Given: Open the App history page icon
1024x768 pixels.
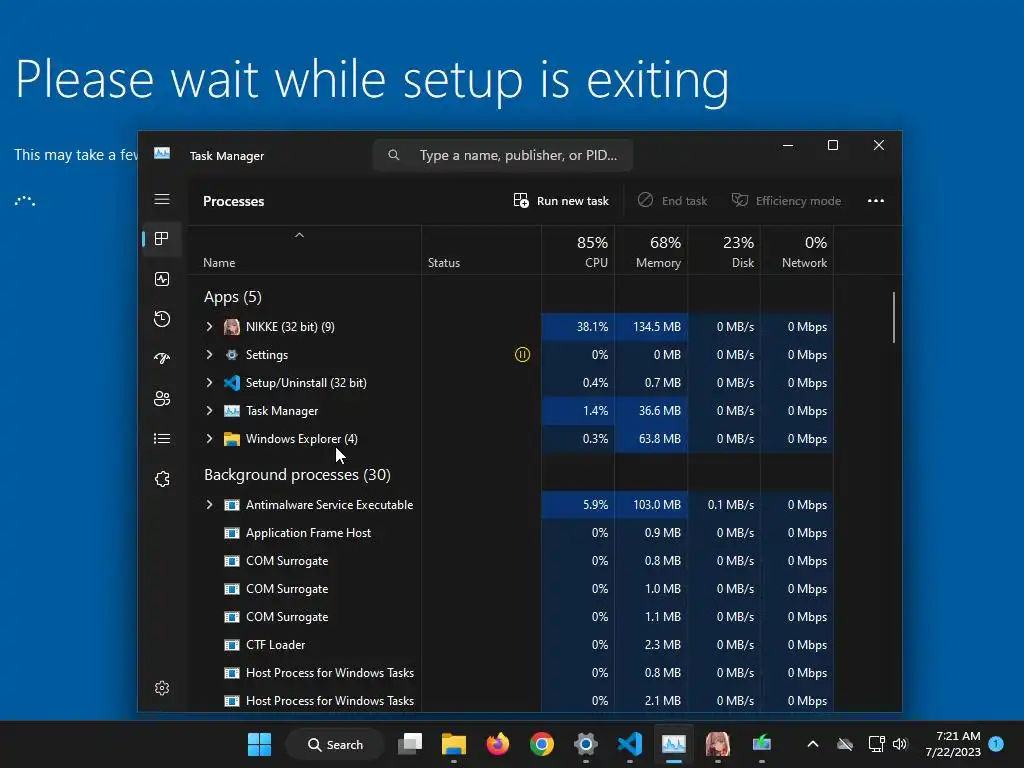Looking at the screenshot, I should tap(162, 319).
